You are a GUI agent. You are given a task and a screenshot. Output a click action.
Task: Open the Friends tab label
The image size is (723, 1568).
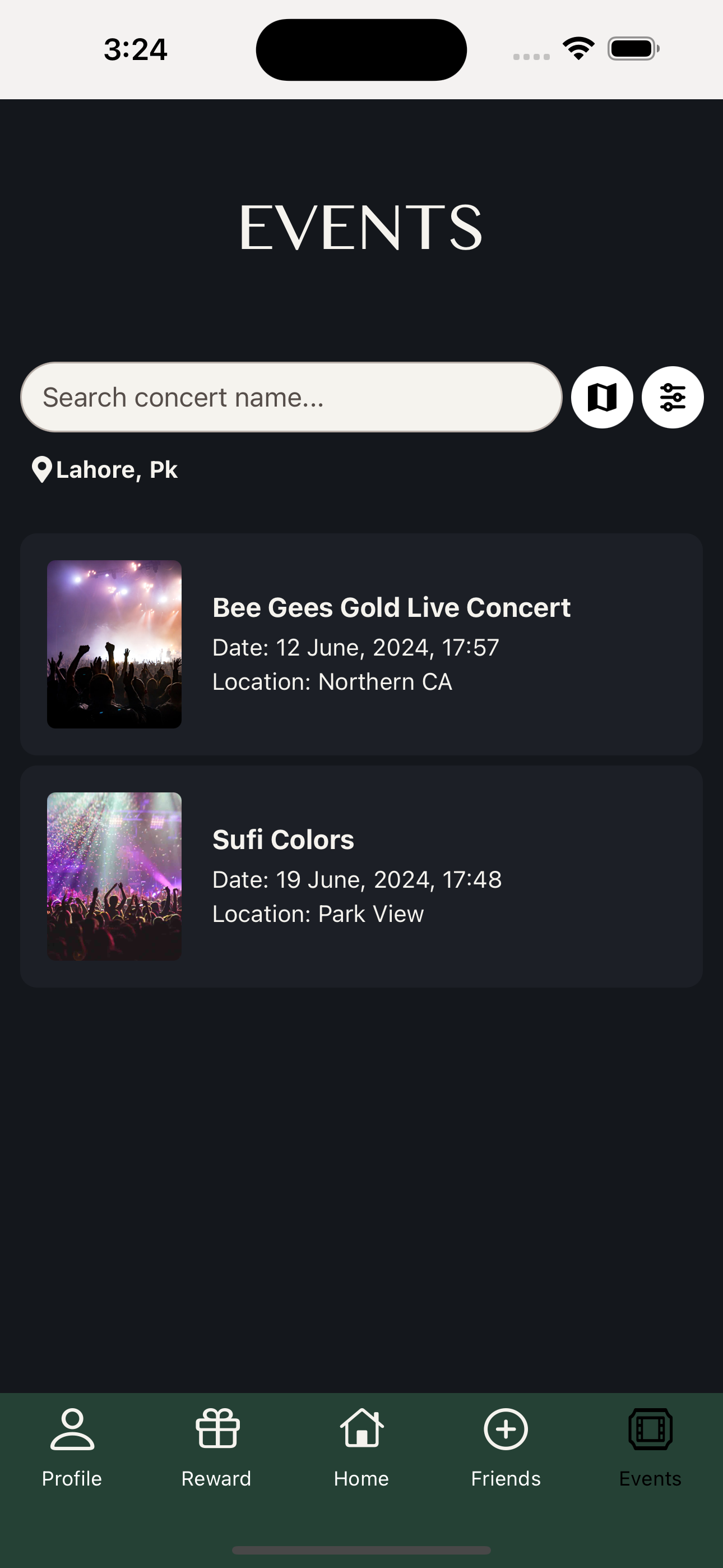[506, 1478]
